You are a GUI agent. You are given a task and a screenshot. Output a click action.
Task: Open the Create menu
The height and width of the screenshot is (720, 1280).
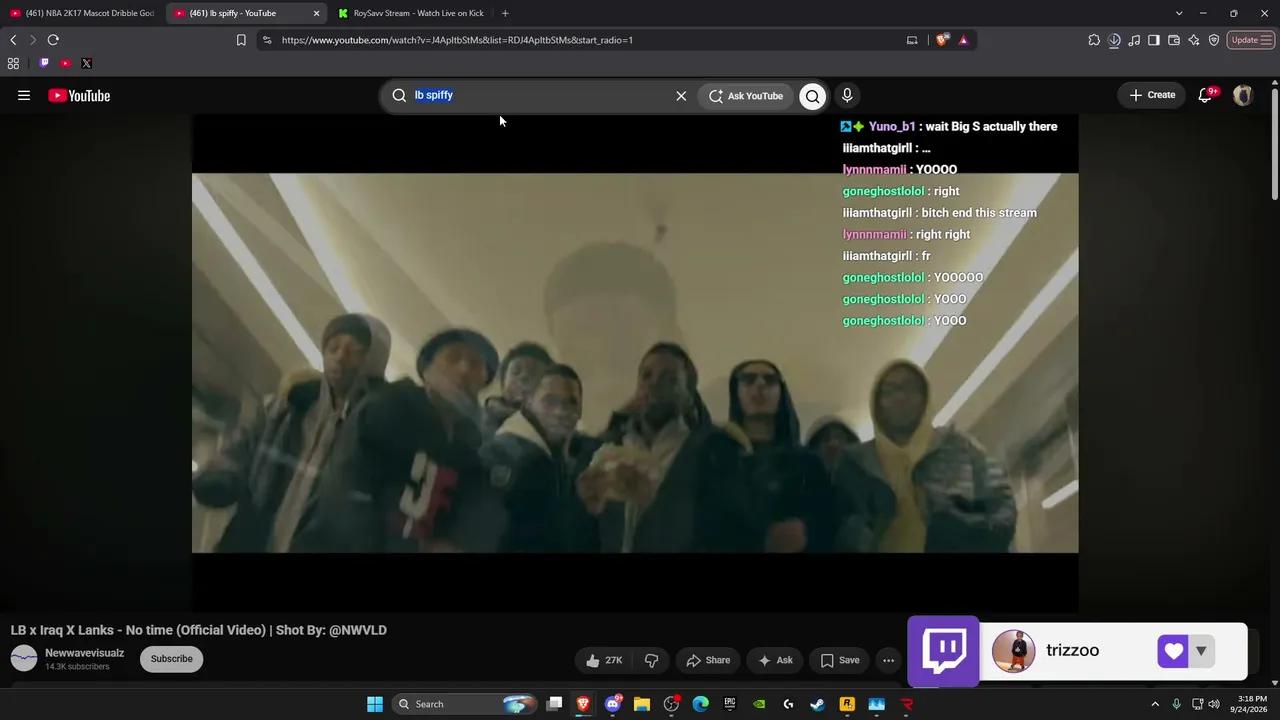pyautogui.click(x=1152, y=95)
